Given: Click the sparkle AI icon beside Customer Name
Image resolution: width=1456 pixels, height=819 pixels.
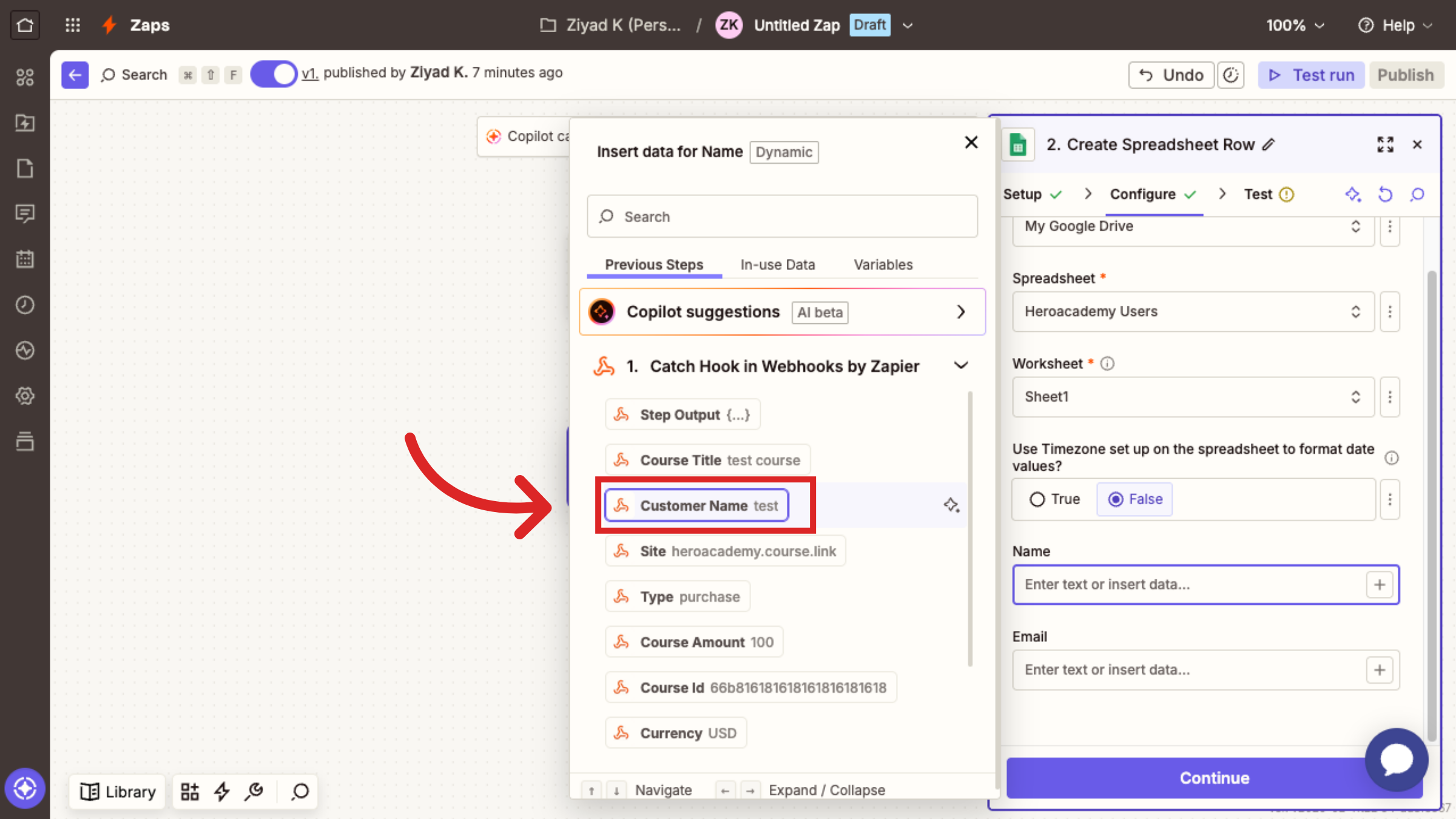Looking at the screenshot, I should [952, 505].
